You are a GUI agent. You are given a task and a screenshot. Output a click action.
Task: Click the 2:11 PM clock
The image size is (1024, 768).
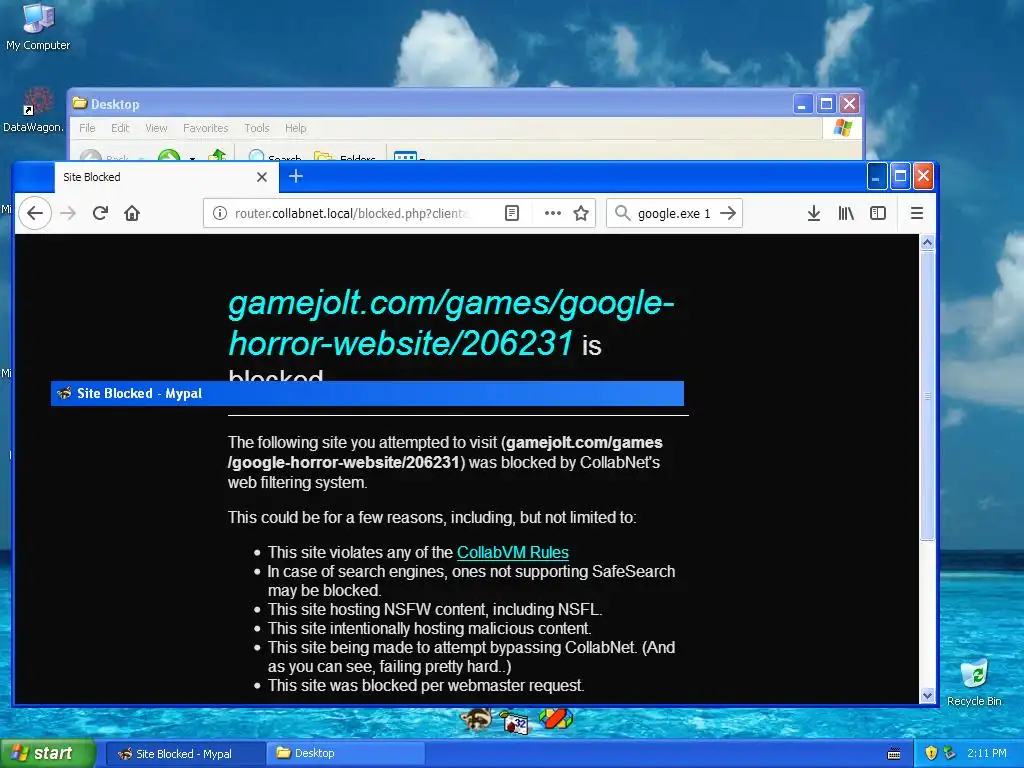pyautogui.click(x=987, y=753)
